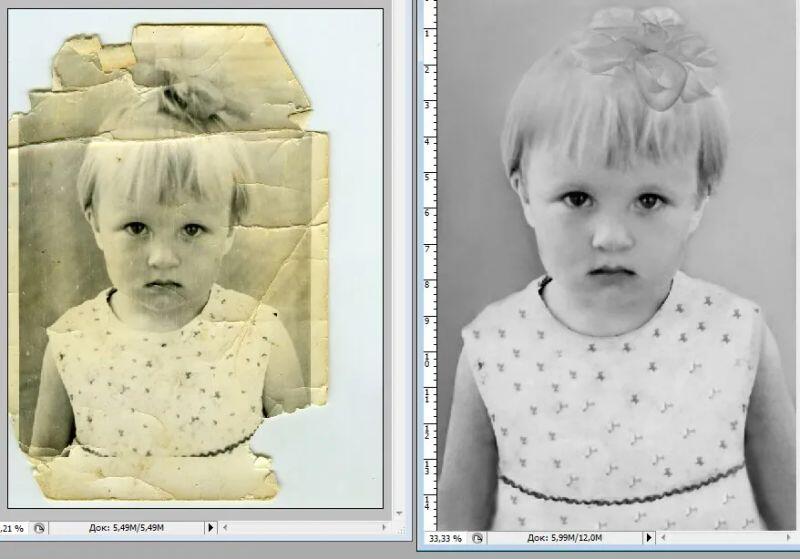Click the zoom percentage field of the damaged photo window
Screen dimensions: 800x559
pos(12,527)
